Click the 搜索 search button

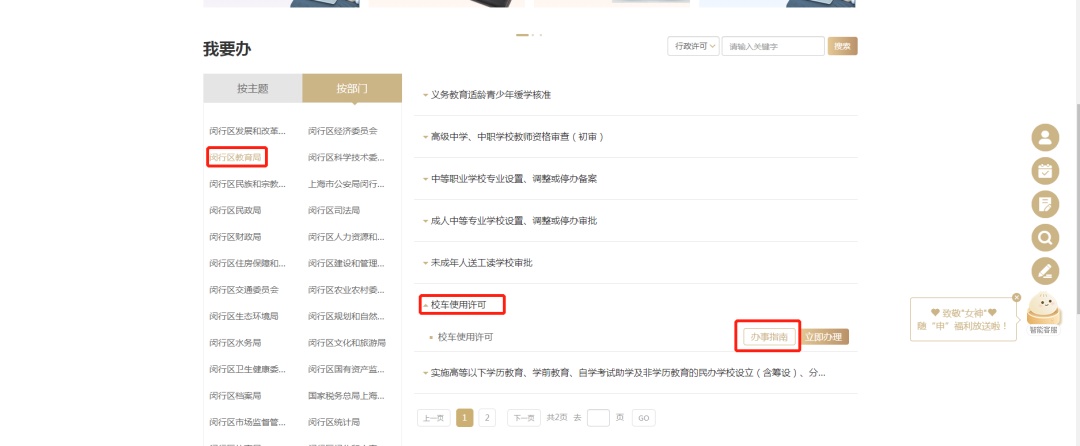[843, 46]
